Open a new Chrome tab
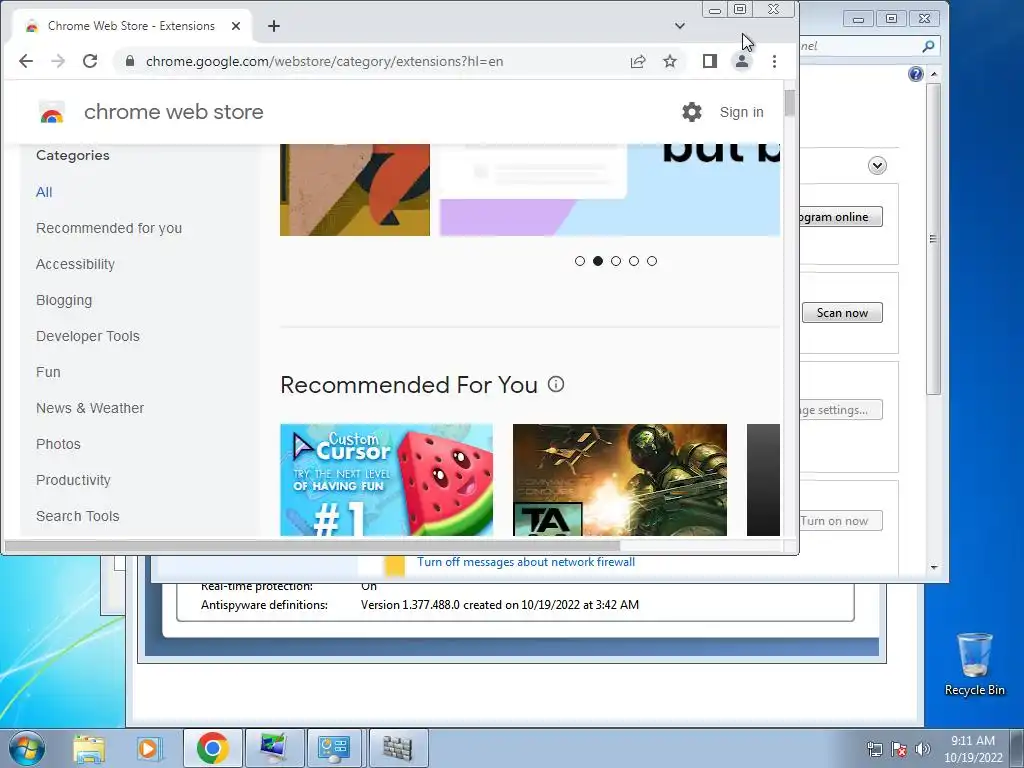Screen dimensions: 1024x768 274,26
